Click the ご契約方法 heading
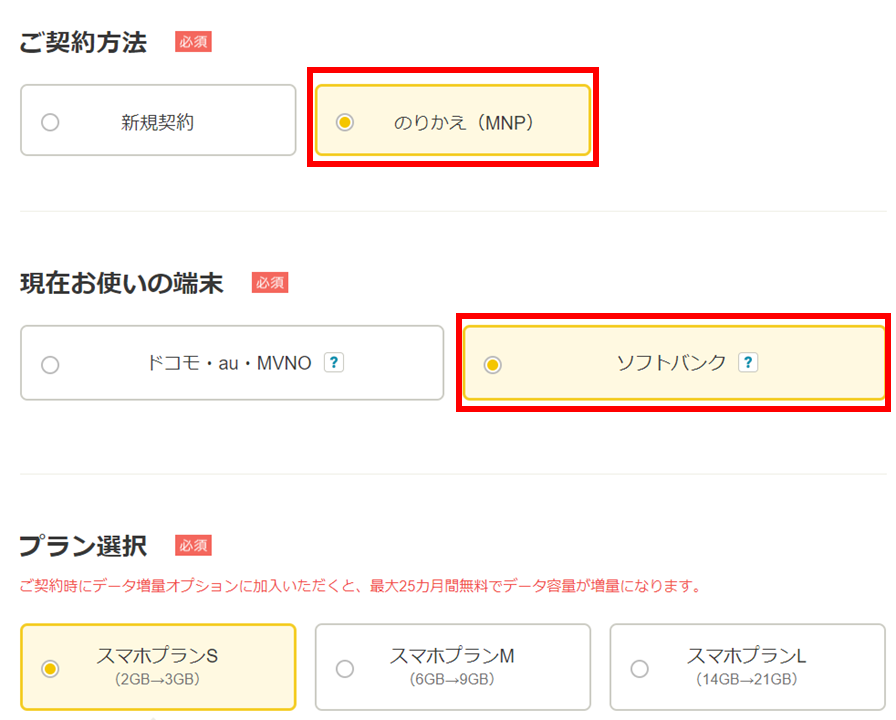896x720 pixels. [83, 42]
